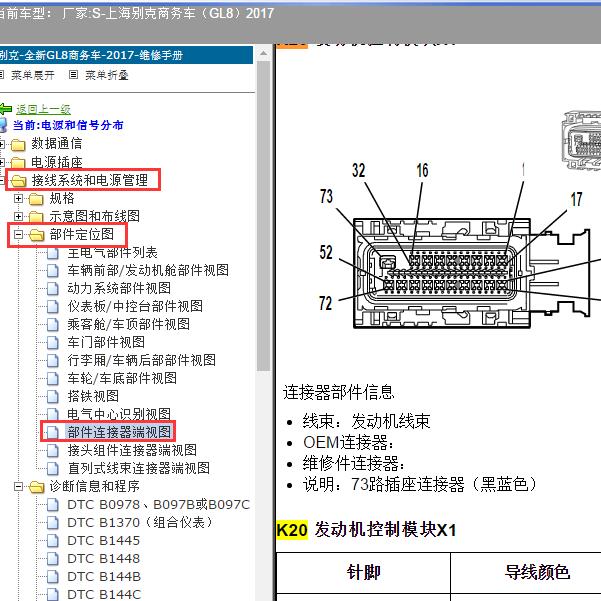Viewport: 601px width, 601px height.
Task: Click the 部件定位图 folder icon
Action: coord(36,235)
